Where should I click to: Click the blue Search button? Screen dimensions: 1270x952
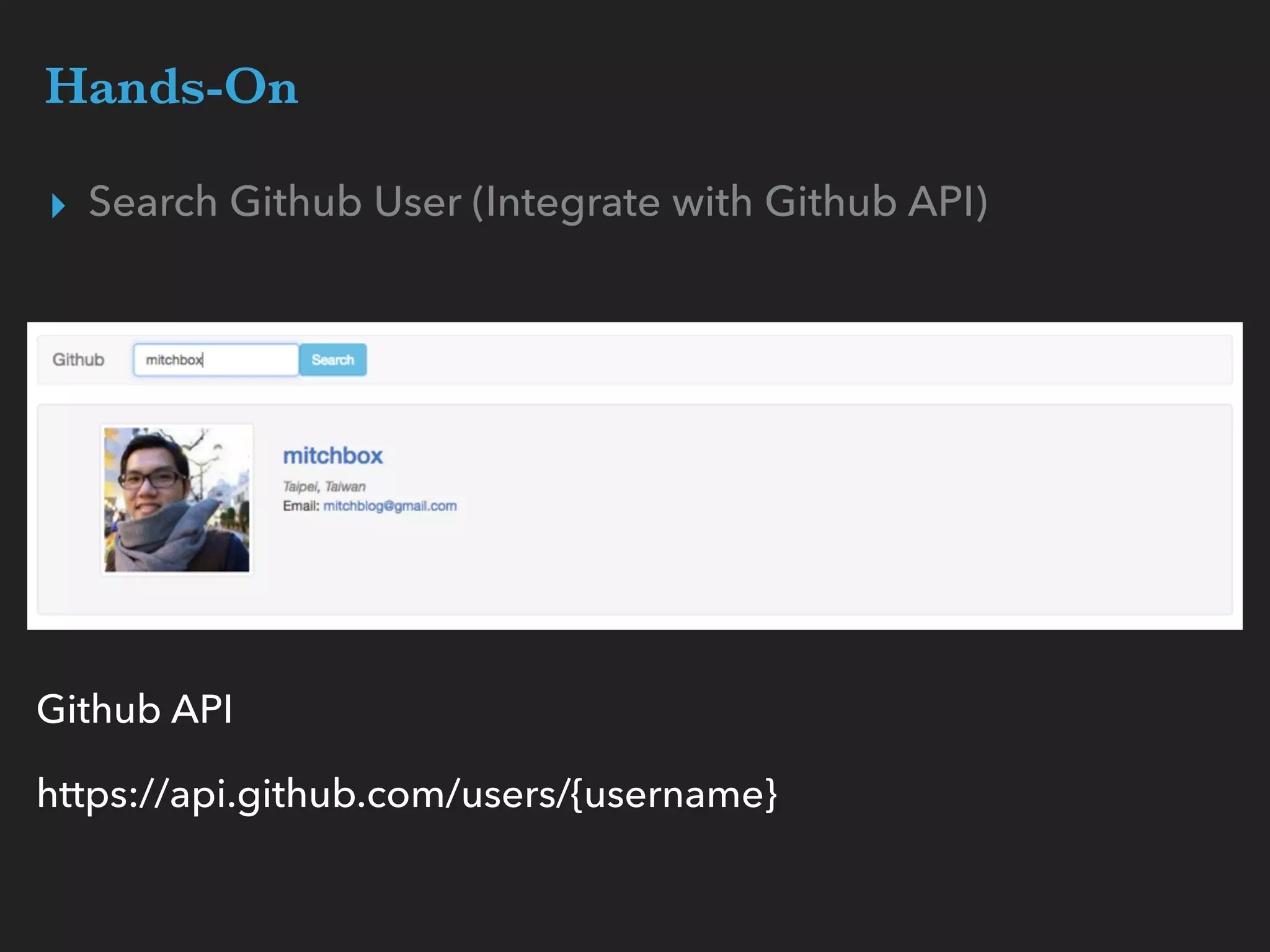[333, 359]
